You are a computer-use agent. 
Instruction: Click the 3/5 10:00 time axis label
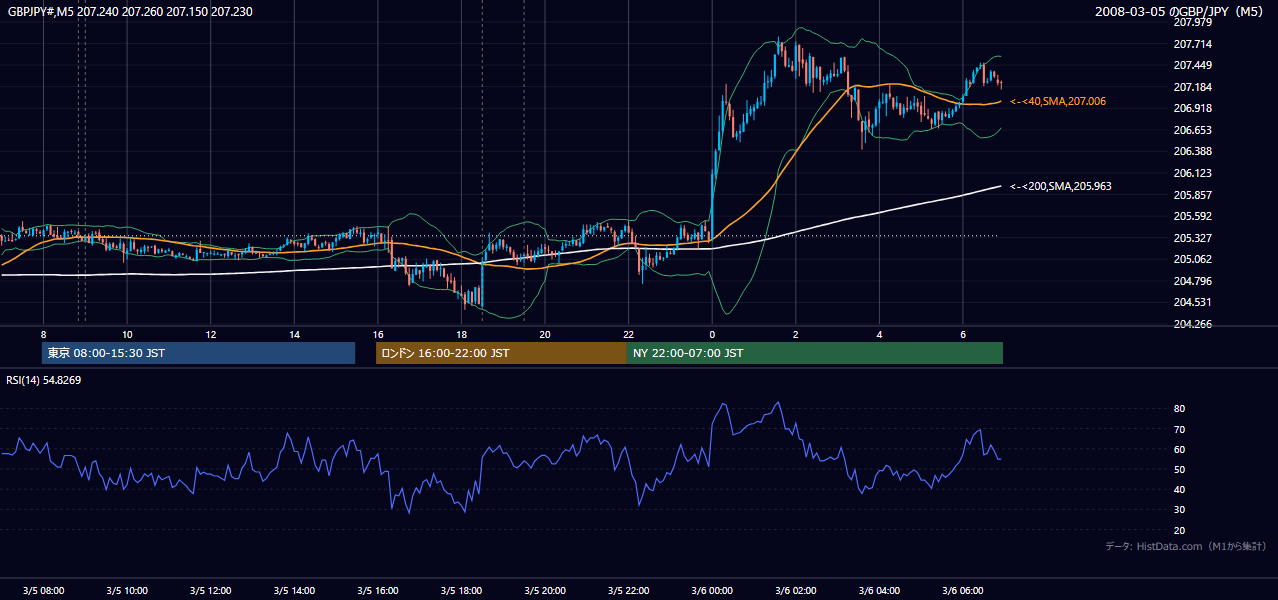tap(127, 591)
